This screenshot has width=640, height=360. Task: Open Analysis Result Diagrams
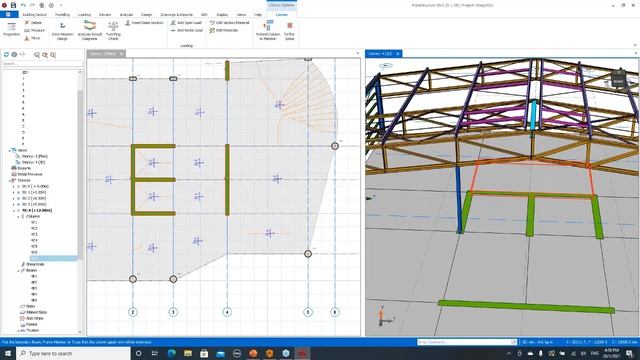(x=90, y=31)
